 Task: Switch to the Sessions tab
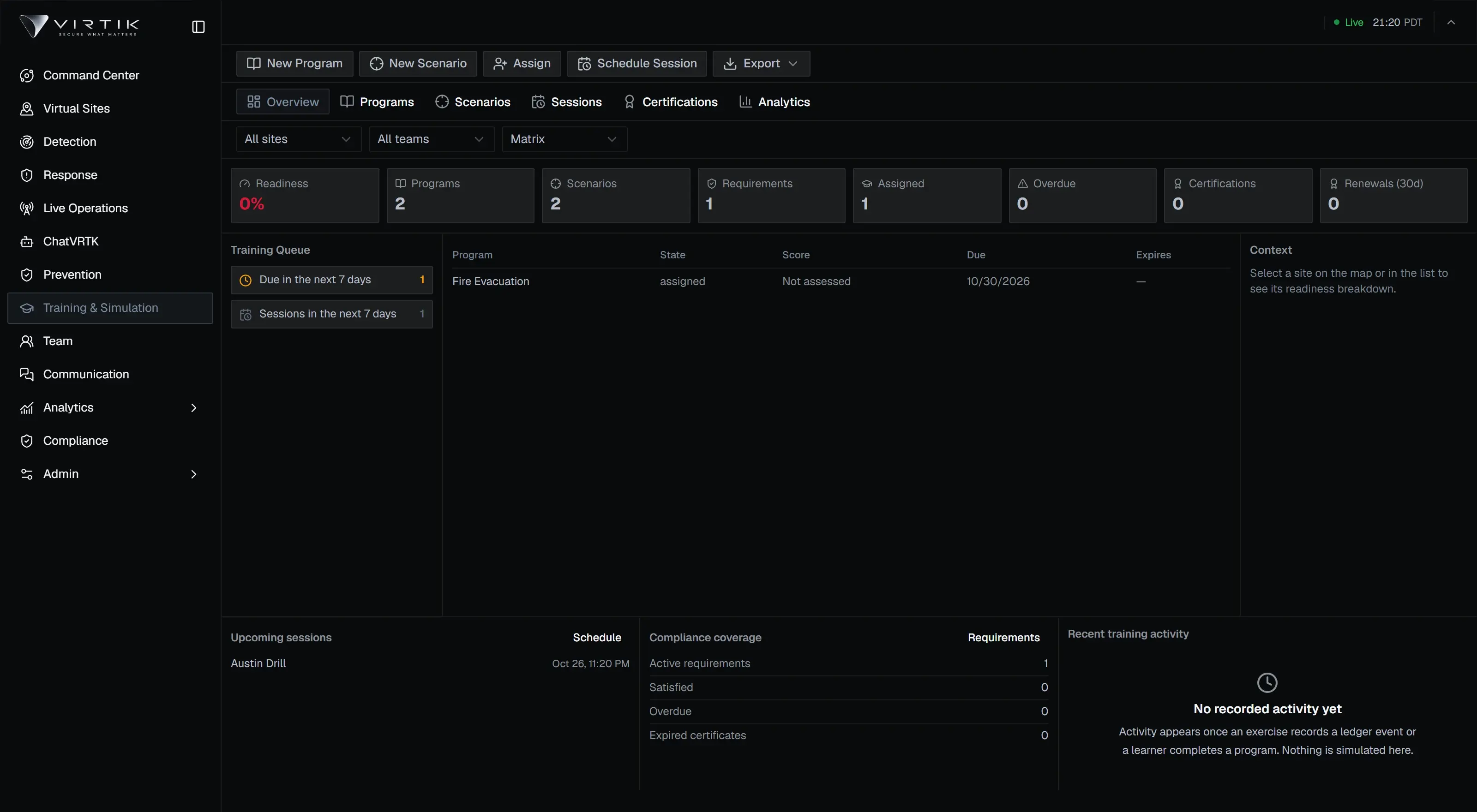[x=566, y=102]
